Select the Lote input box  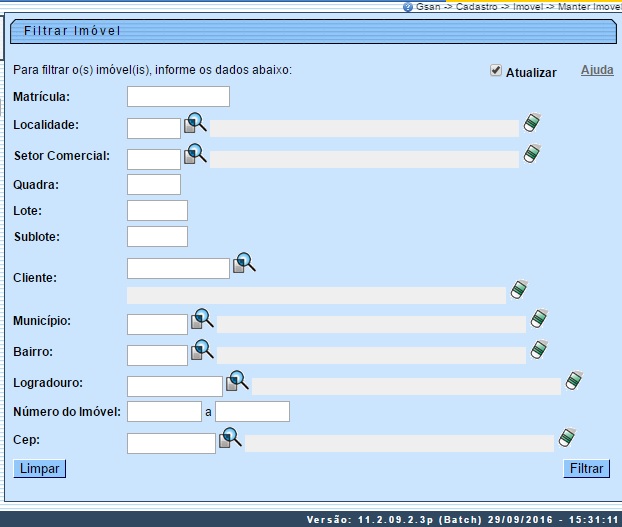[x=157, y=211]
